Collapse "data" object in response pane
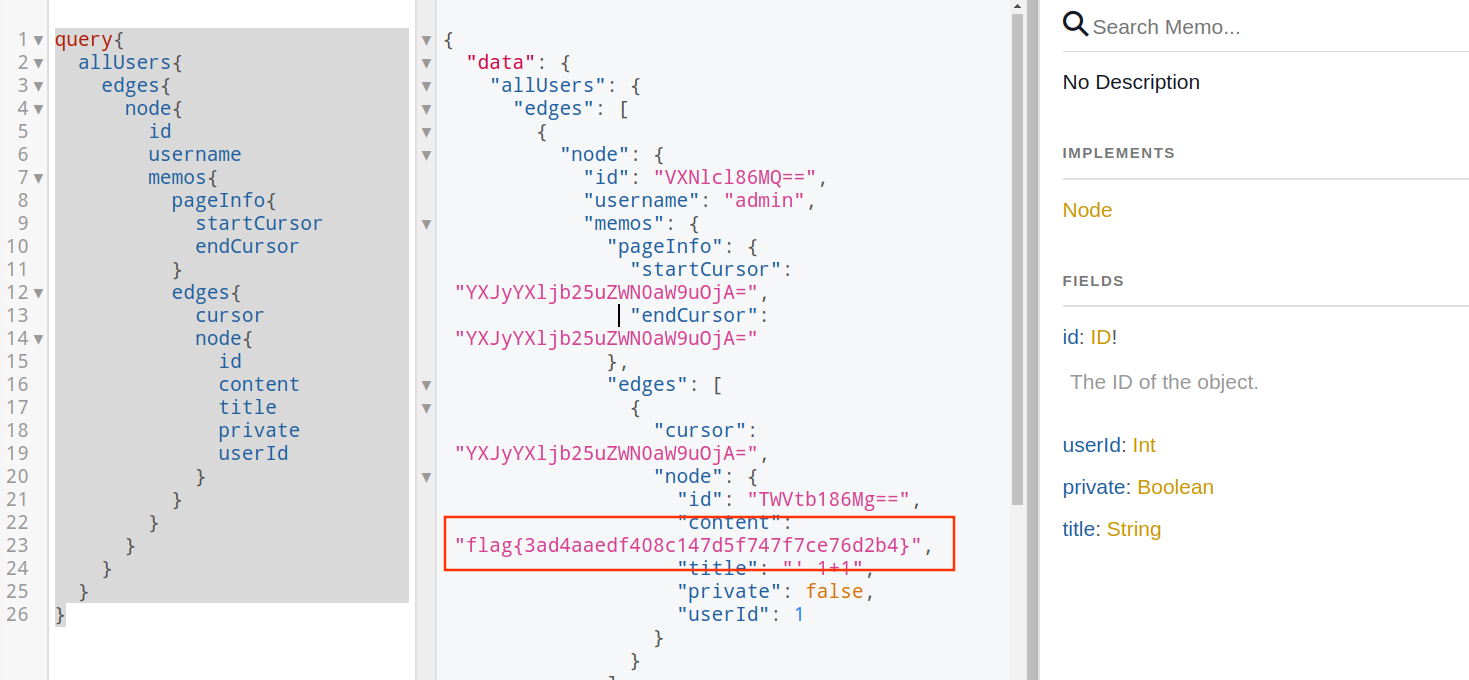 click(426, 64)
